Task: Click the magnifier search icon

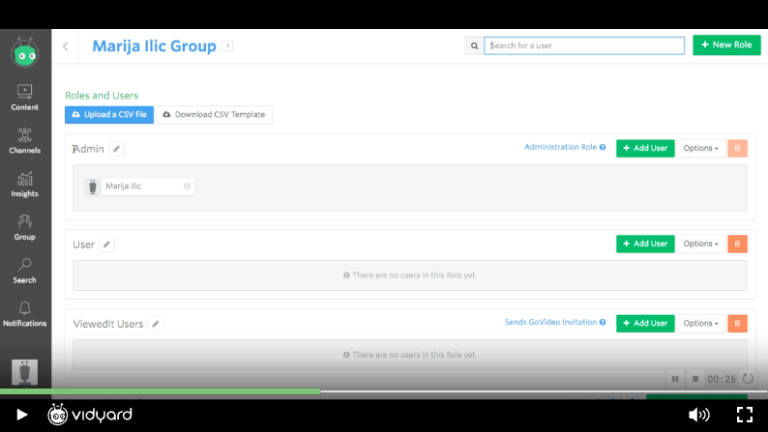Action: 474,46
